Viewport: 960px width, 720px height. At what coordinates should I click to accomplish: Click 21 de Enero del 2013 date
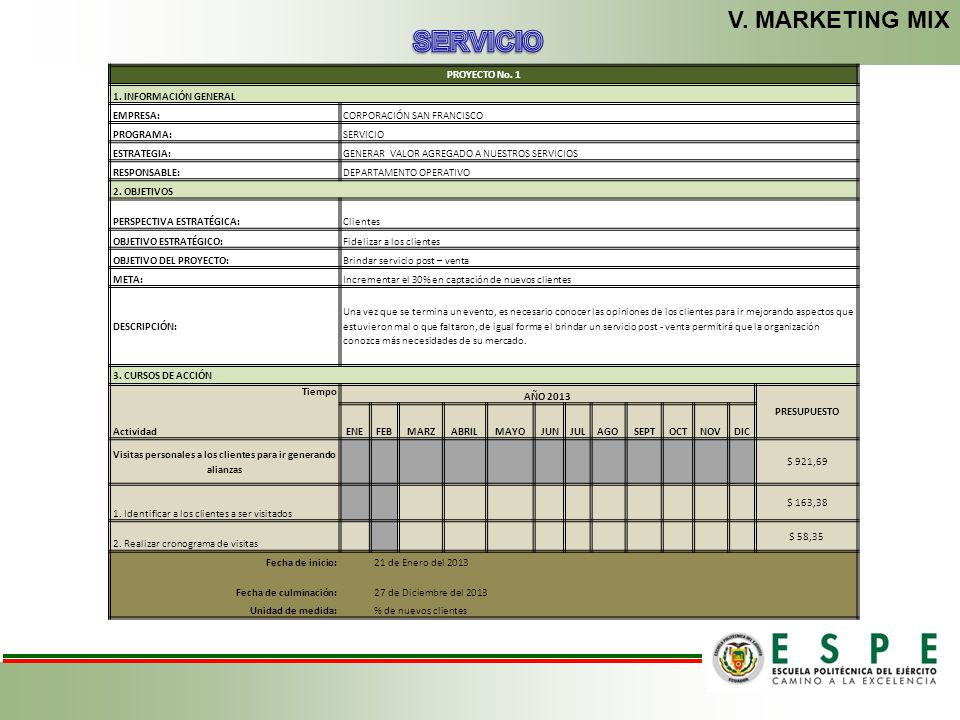(x=421, y=562)
